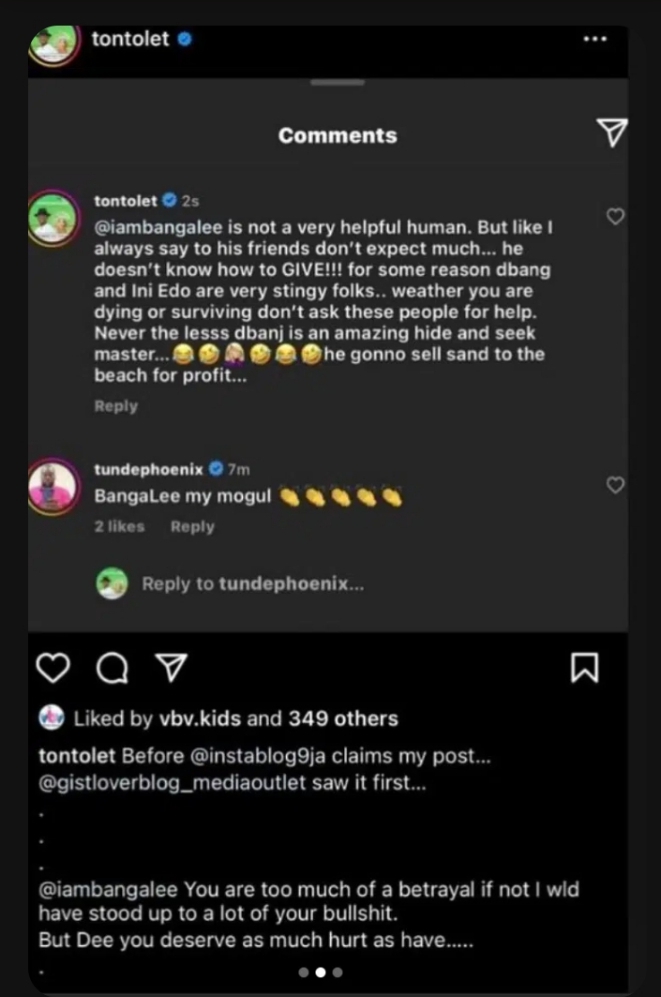Reply to tontolet's comment
Viewport: 661px width, 997px height.
click(x=116, y=406)
